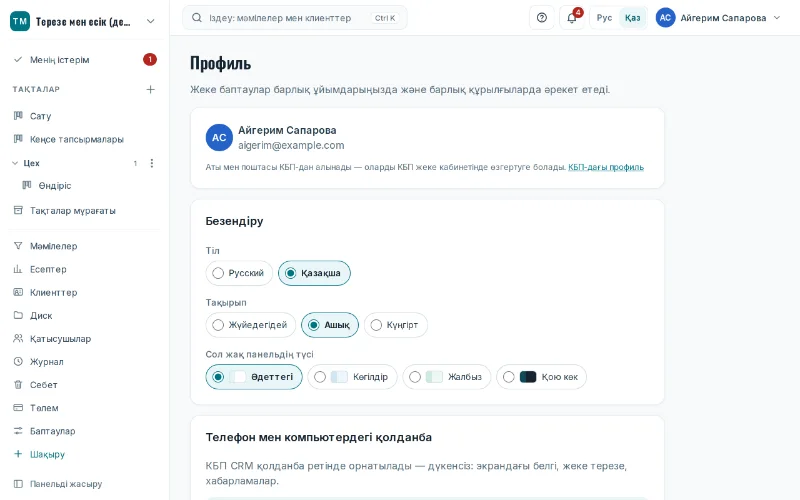
Task: Click the Әдеттегі white color swatch
Action: pyautogui.click(x=238, y=377)
